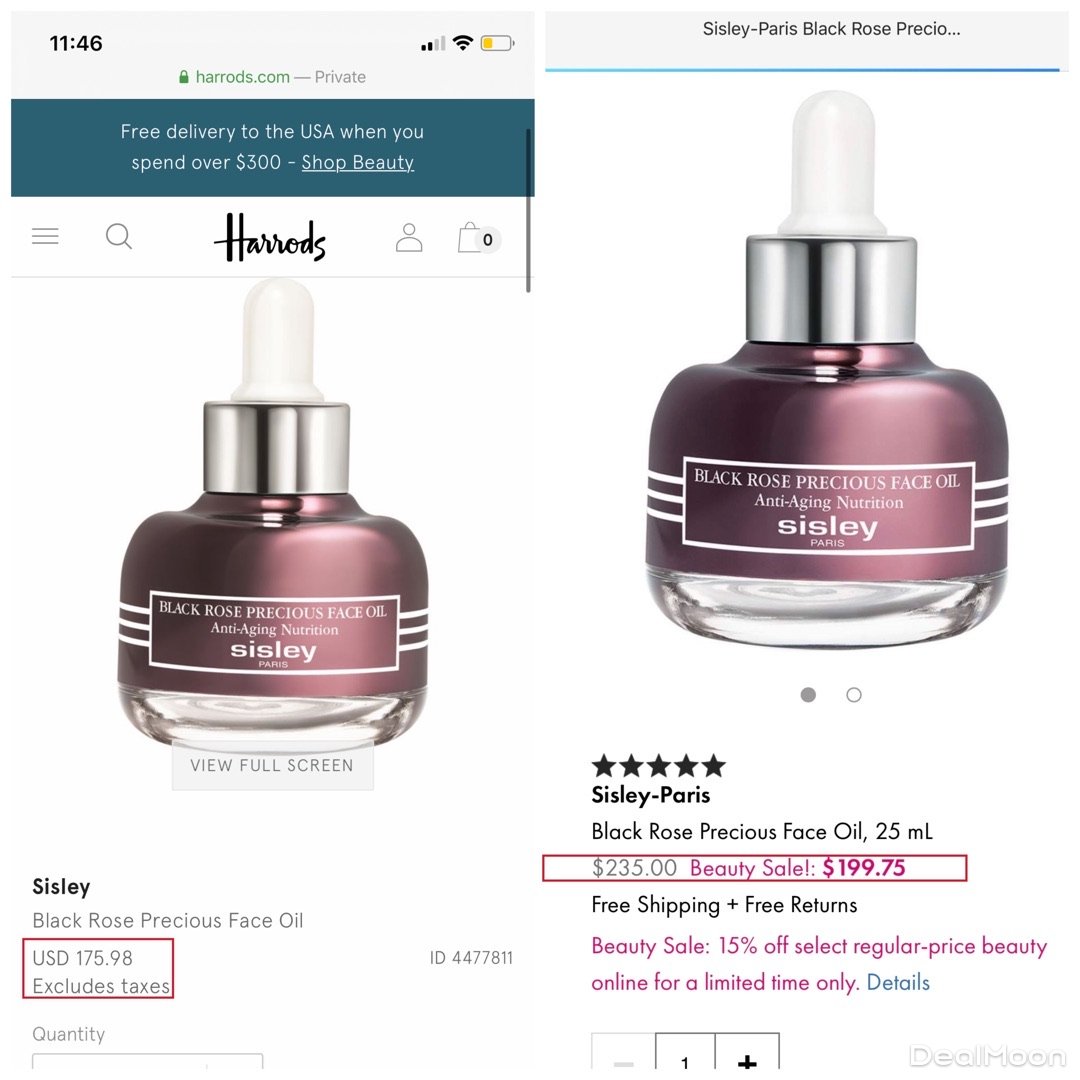Open the account profile icon

(408, 237)
